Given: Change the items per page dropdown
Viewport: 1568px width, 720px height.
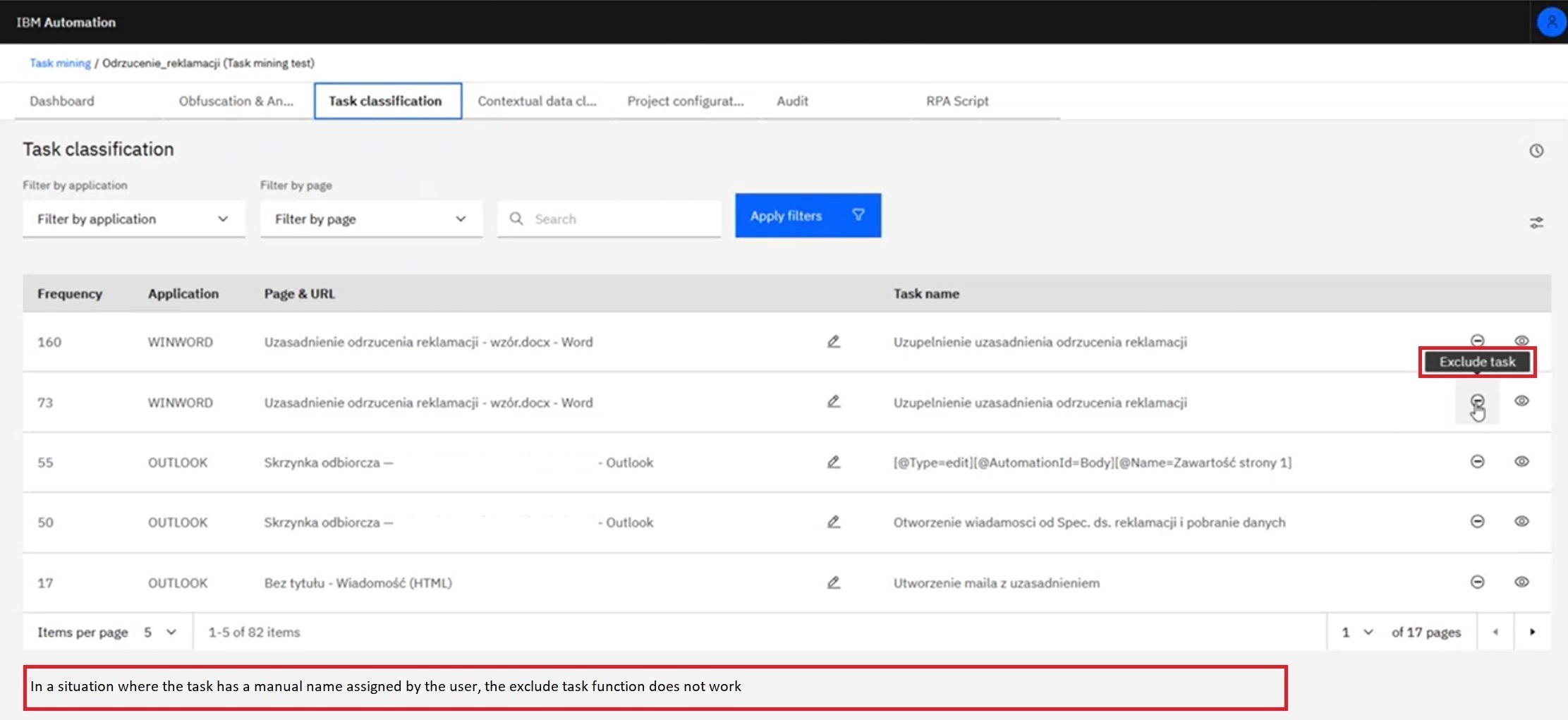Looking at the screenshot, I should [159, 633].
